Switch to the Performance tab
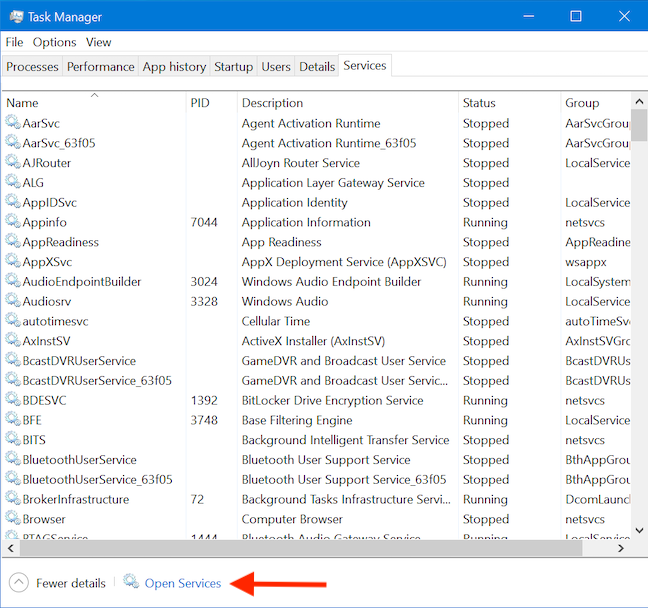Screen dimensions: 648x608 tap(100, 67)
